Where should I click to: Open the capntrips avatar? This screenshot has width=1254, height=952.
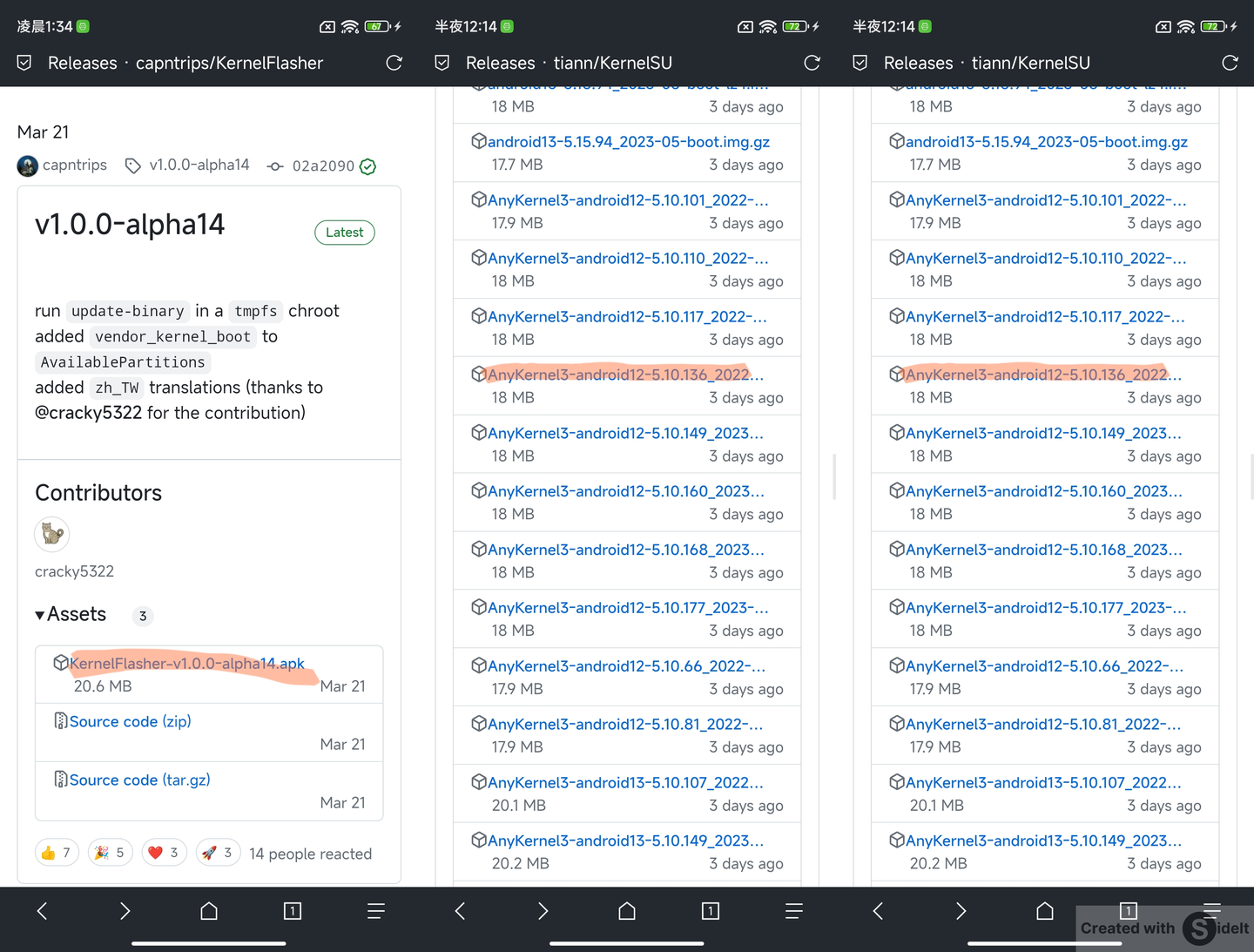pyautogui.click(x=27, y=165)
